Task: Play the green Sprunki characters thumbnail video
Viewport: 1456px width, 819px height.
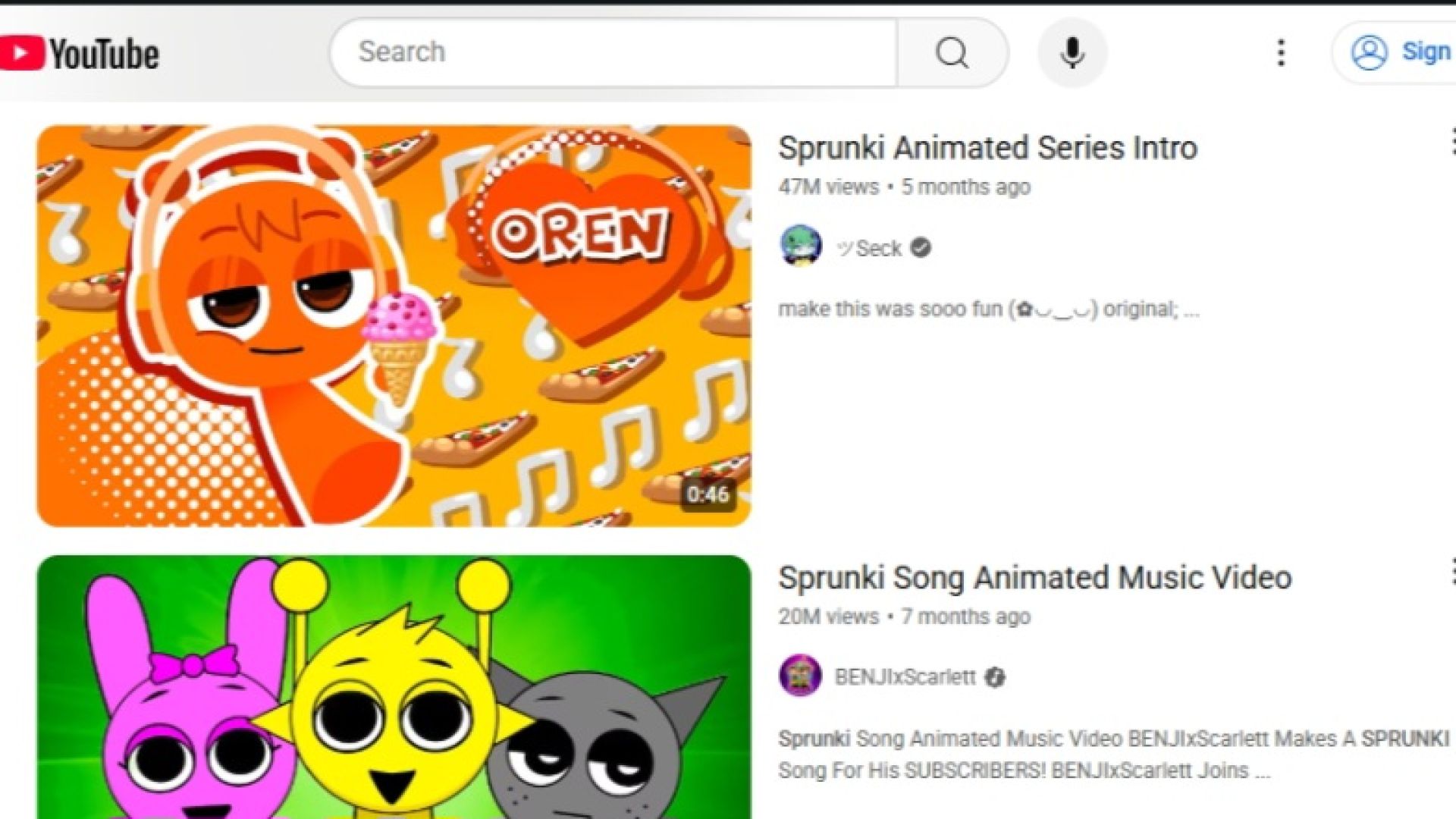Action: point(394,687)
